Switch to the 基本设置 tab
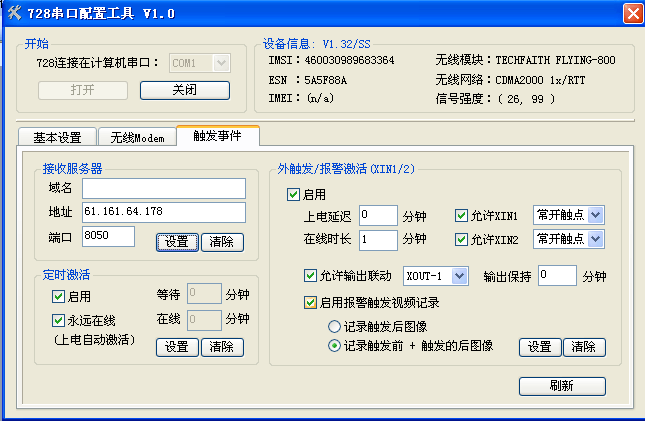This screenshot has height=421, width=645. click(x=57, y=137)
